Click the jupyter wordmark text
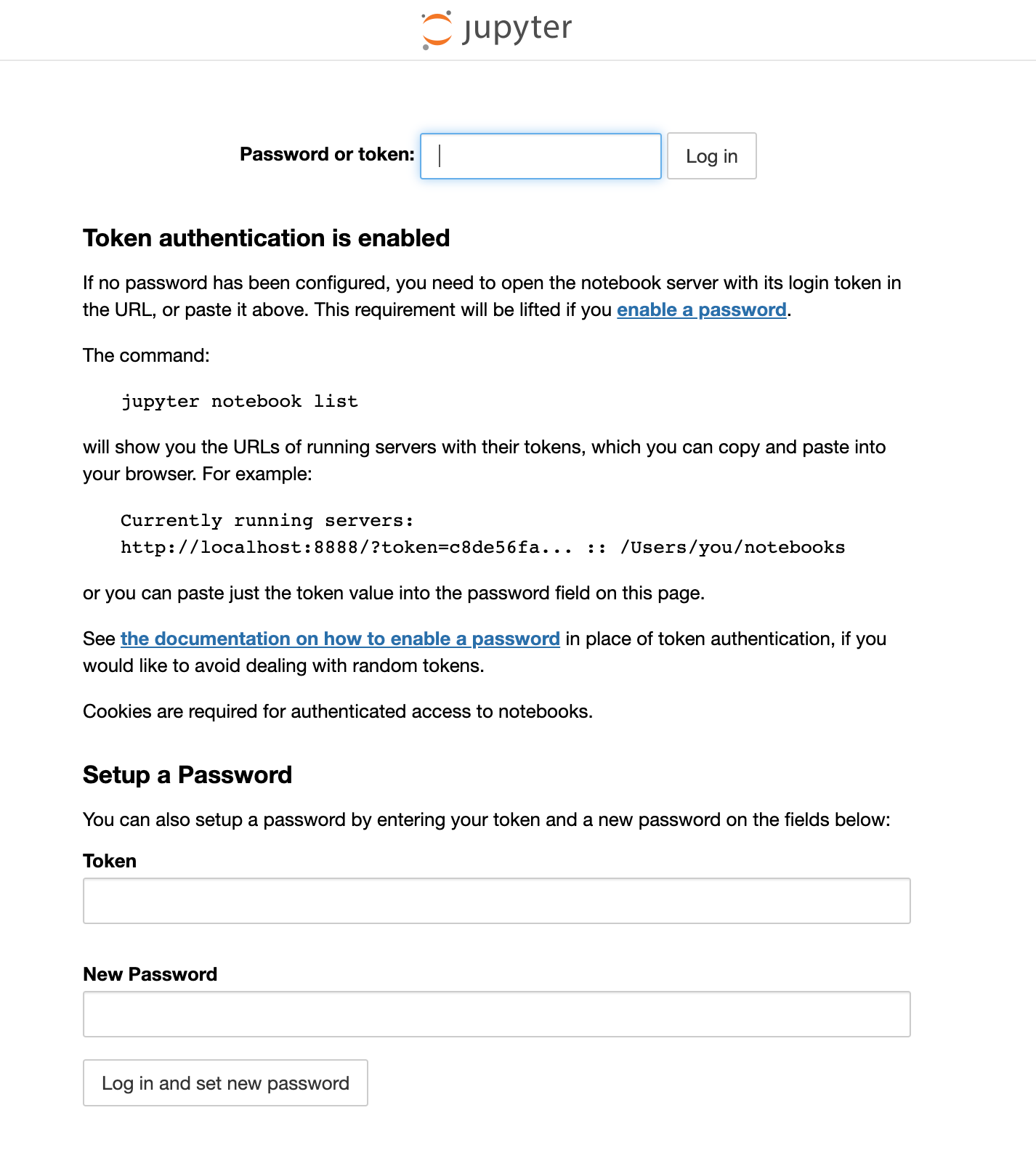Viewport: 1036px width, 1158px height. coord(517,28)
